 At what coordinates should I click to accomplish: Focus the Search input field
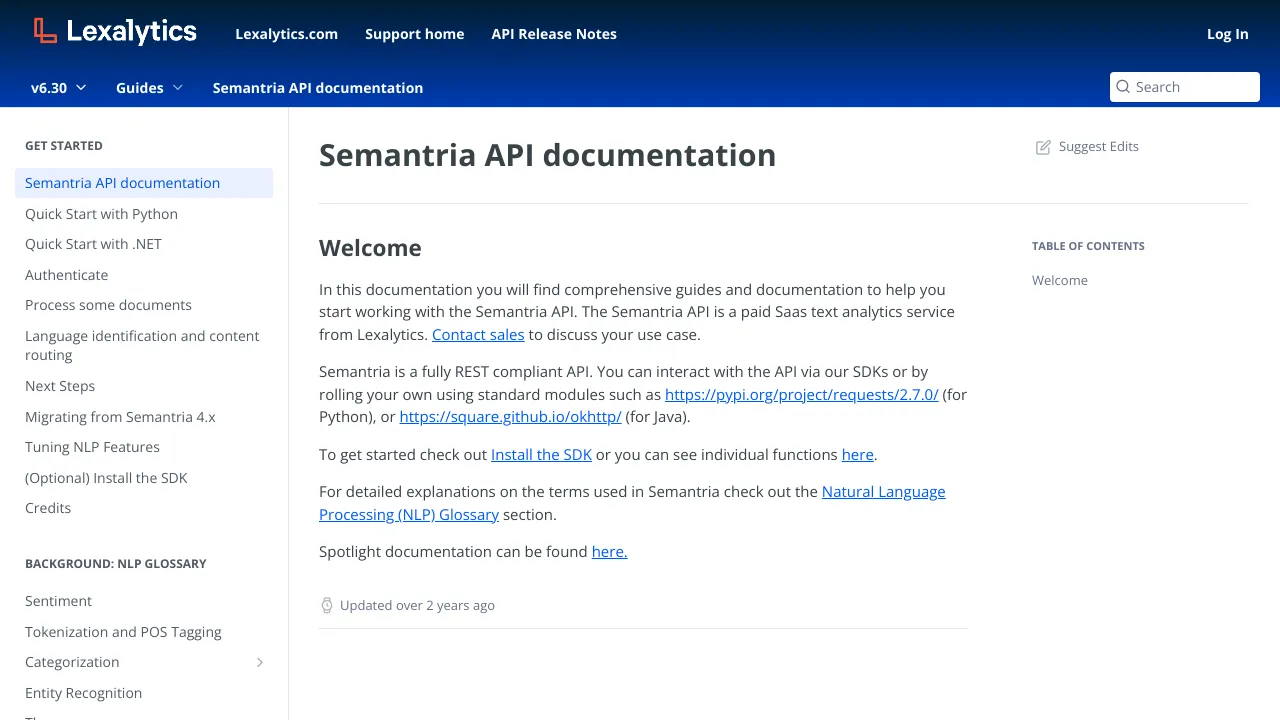1185,87
